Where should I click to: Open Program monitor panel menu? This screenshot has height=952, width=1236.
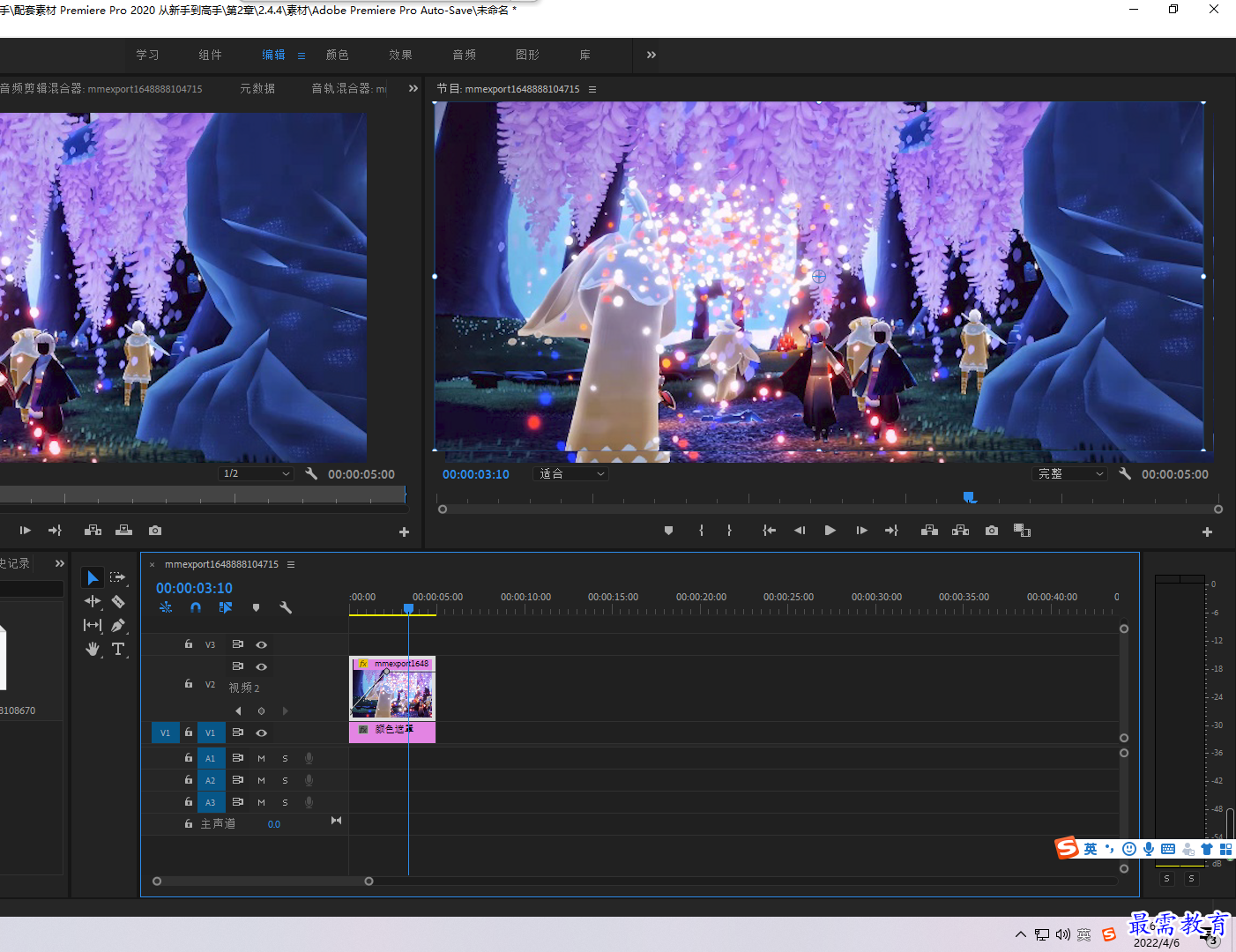(592, 89)
